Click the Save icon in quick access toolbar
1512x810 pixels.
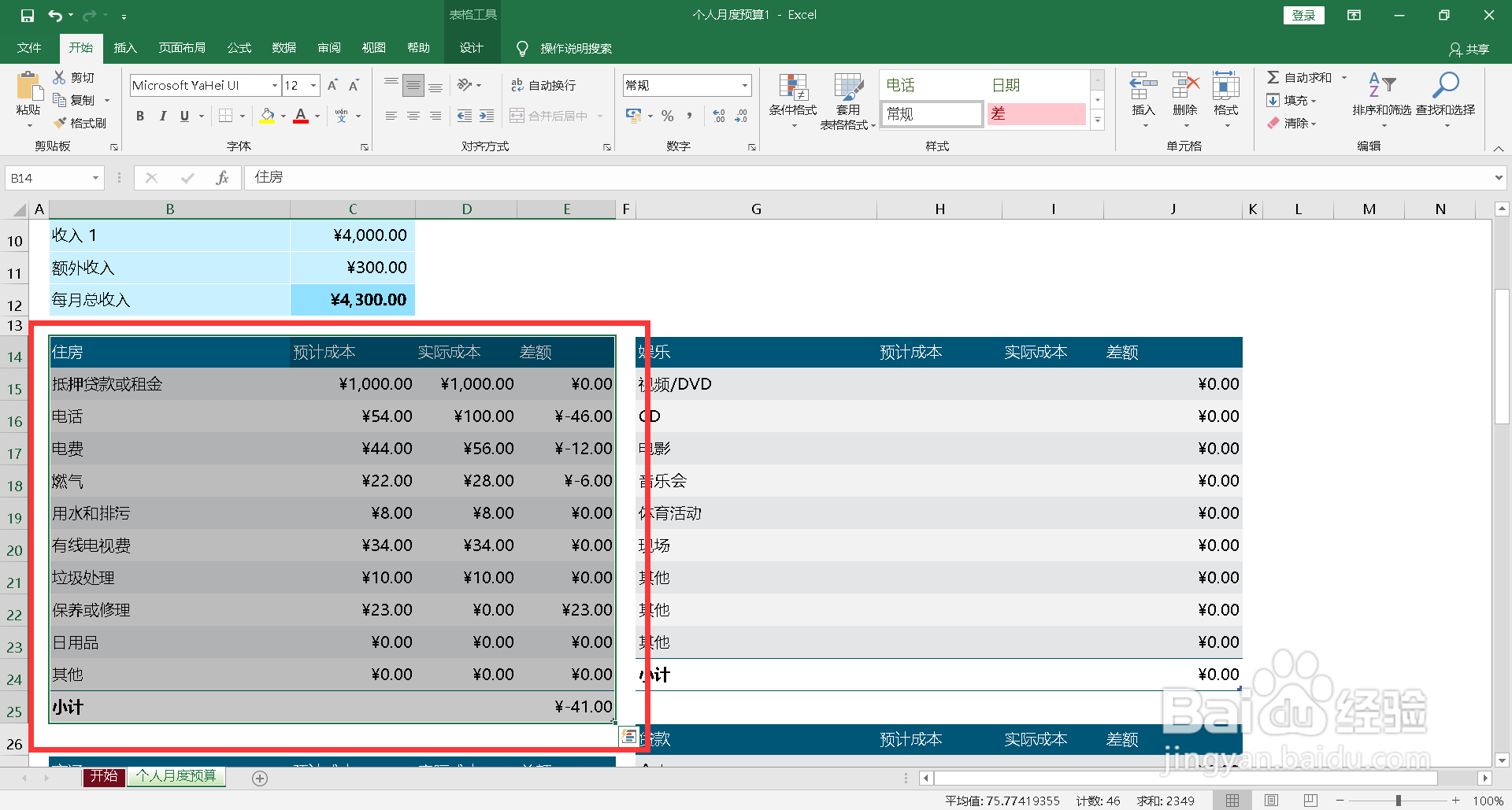28,15
